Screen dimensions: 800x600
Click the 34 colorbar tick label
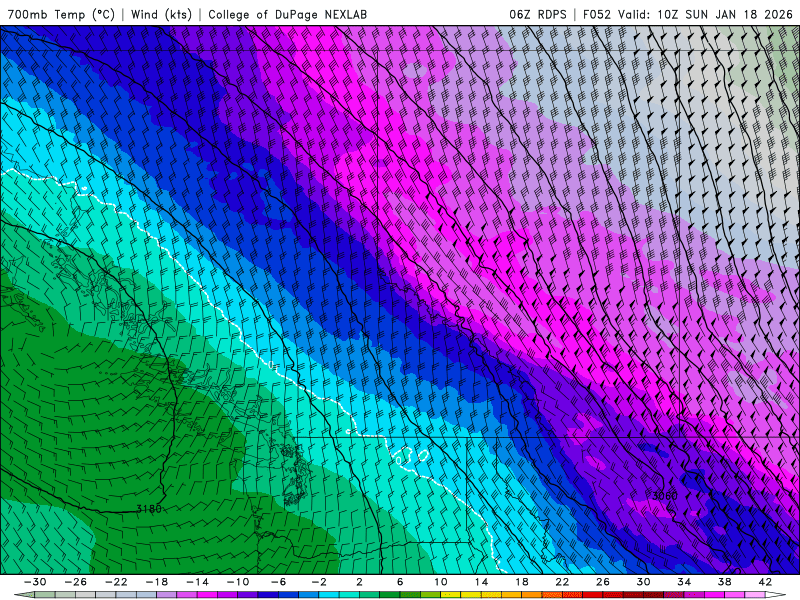(684, 582)
